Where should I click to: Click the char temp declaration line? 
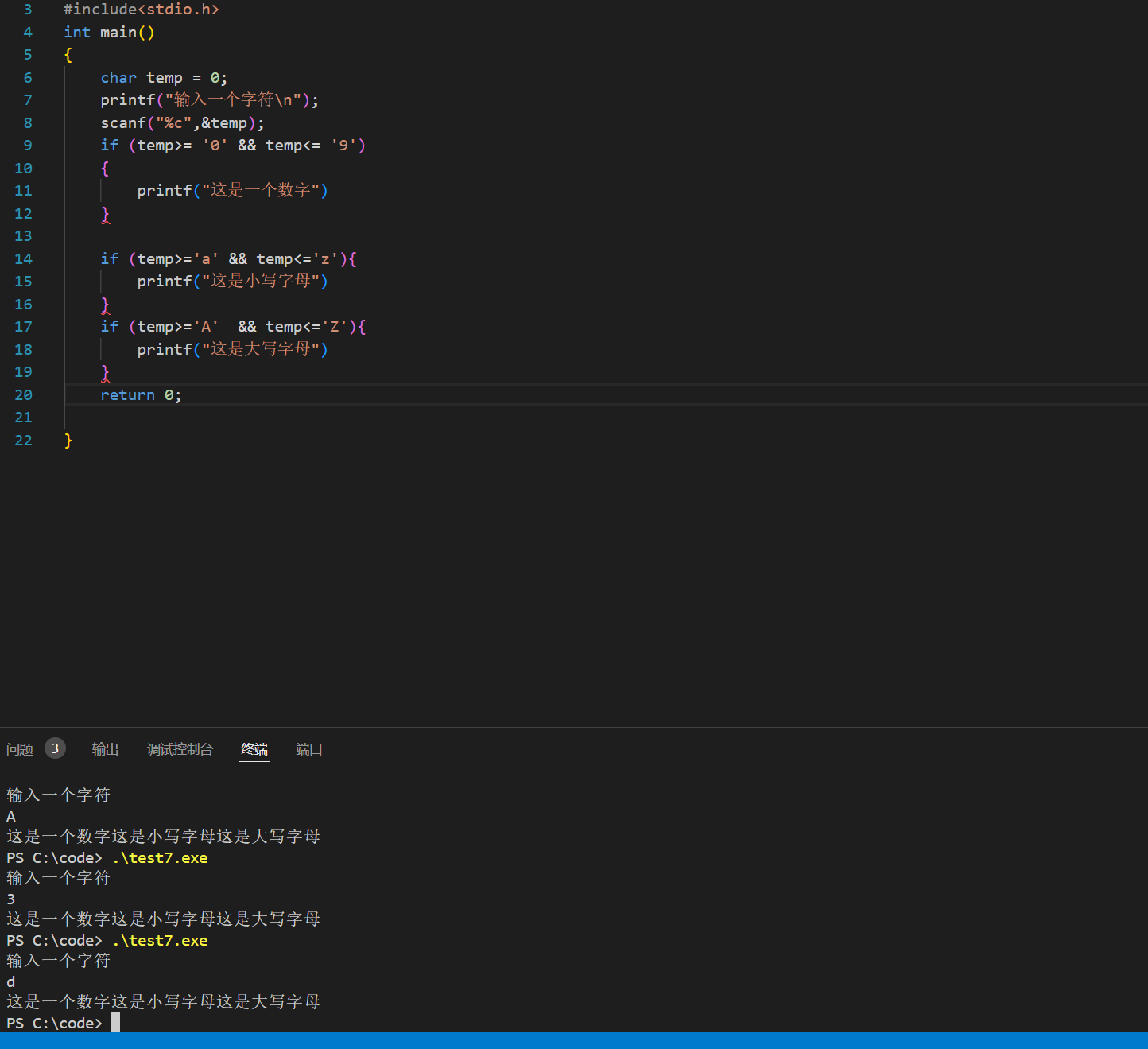click(x=163, y=78)
